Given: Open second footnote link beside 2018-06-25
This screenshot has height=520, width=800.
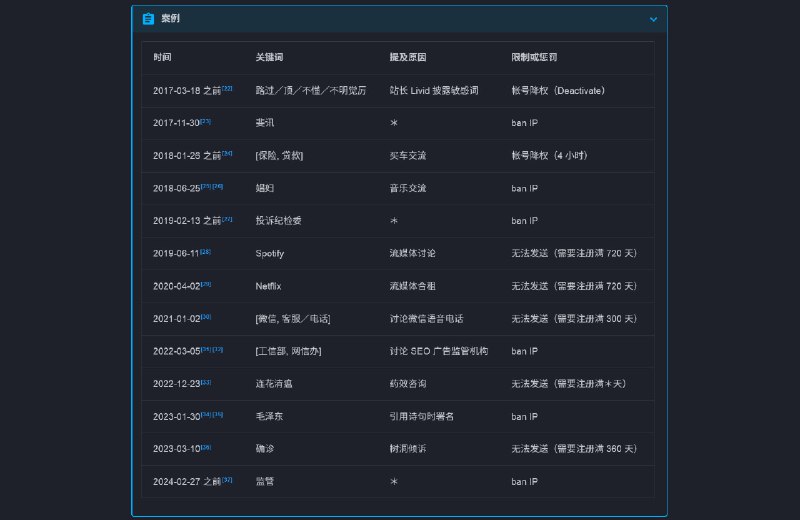Looking at the screenshot, I should [x=217, y=186].
